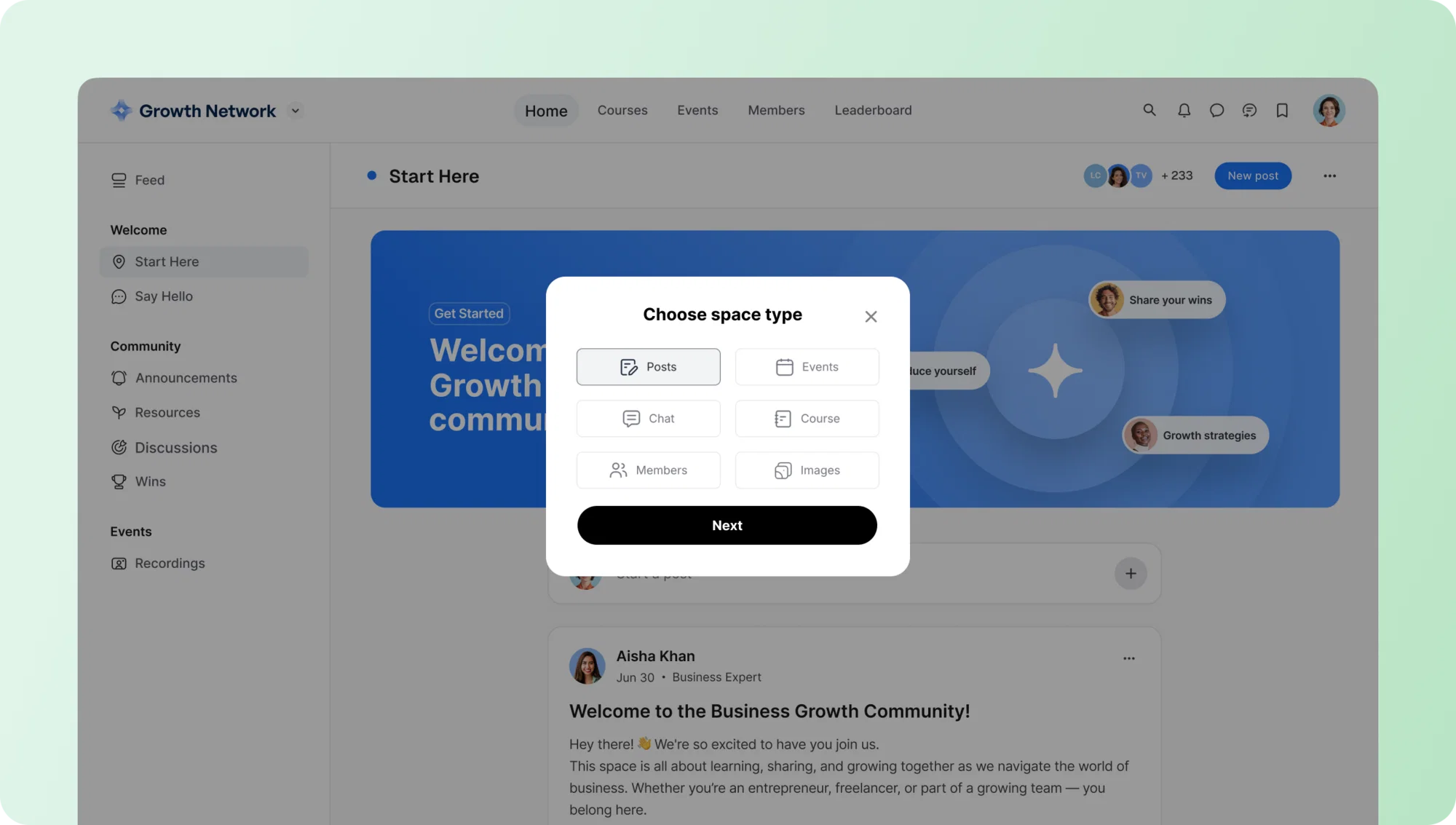Switch to the Courses tab

(622, 110)
